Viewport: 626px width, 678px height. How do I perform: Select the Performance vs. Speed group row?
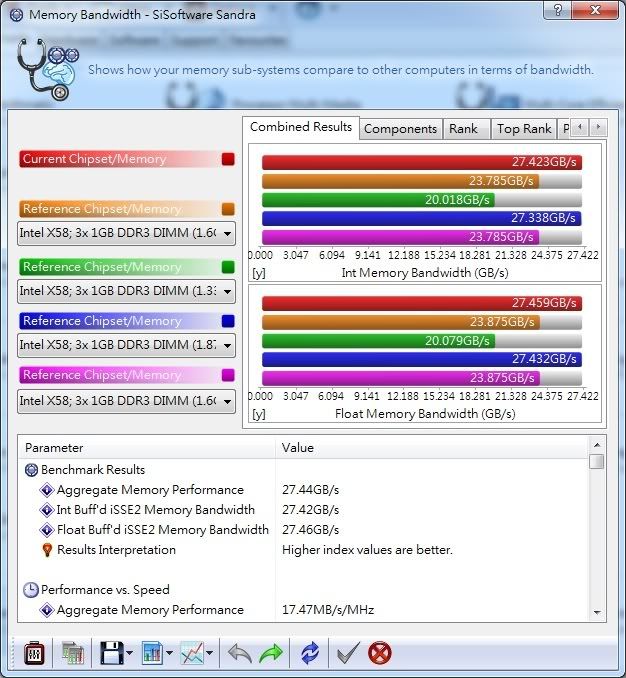(x=303, y=590)
